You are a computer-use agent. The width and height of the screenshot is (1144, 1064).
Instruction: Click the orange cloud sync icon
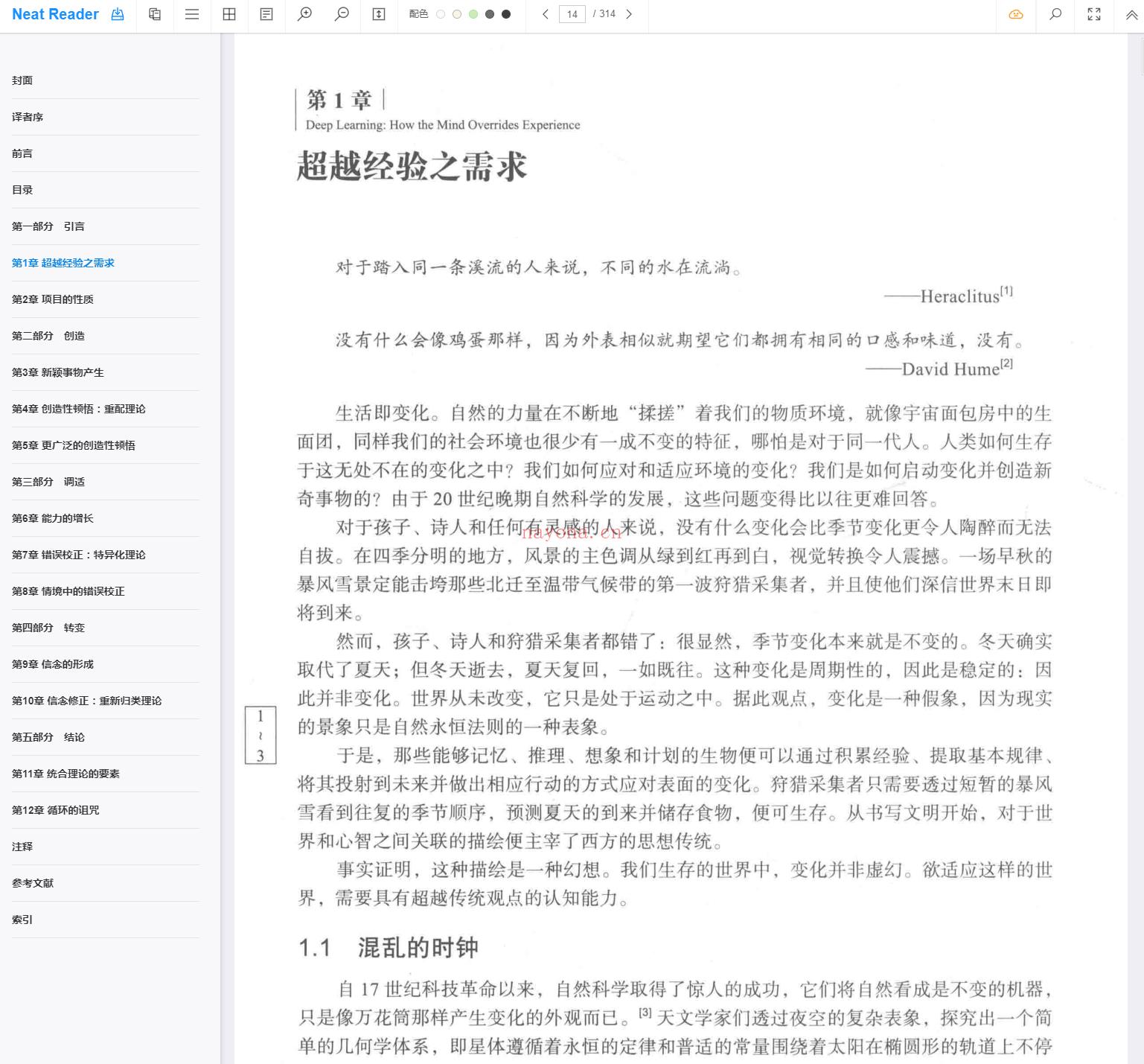(x=1016, y=14)
